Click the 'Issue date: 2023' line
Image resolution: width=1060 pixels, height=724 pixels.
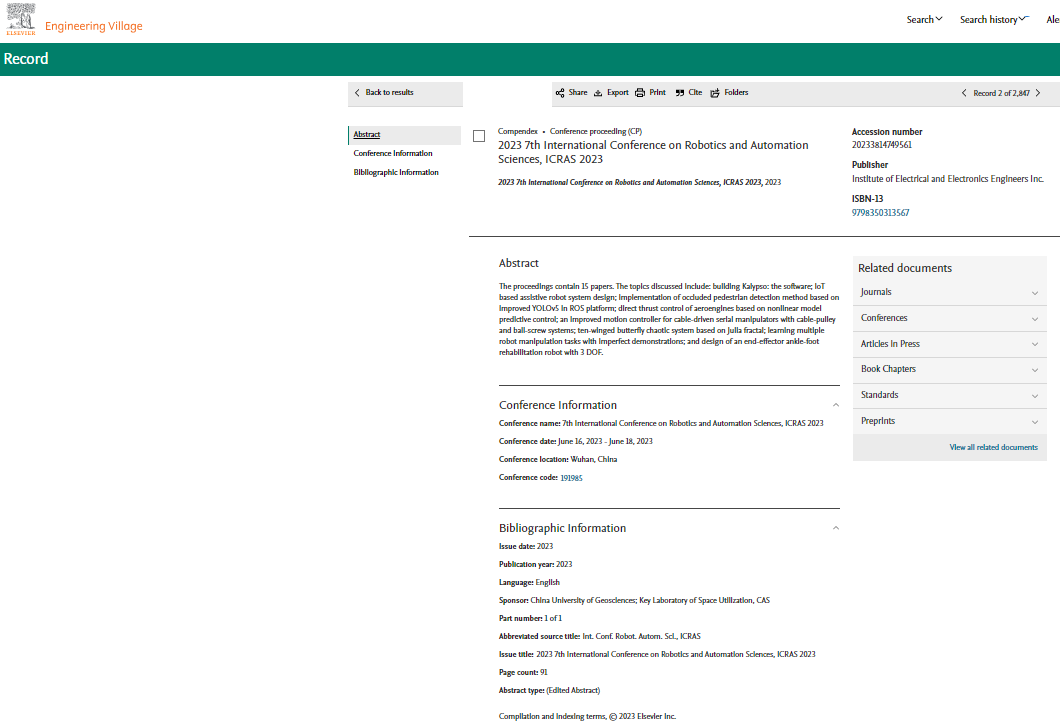point(526,546)
